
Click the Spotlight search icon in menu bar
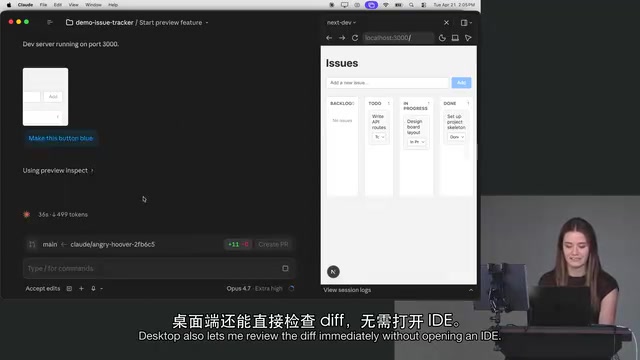pyautogui.click(x=411, y=5)
